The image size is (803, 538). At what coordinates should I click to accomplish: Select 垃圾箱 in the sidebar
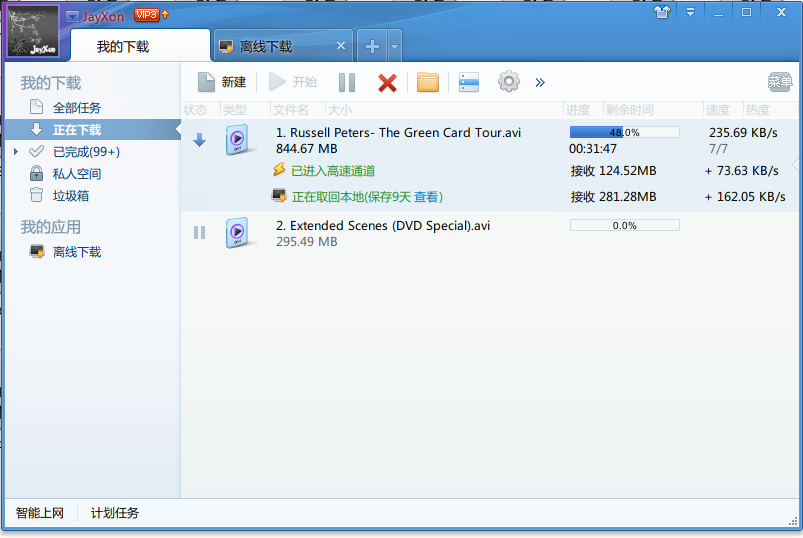tap(70, 196)
